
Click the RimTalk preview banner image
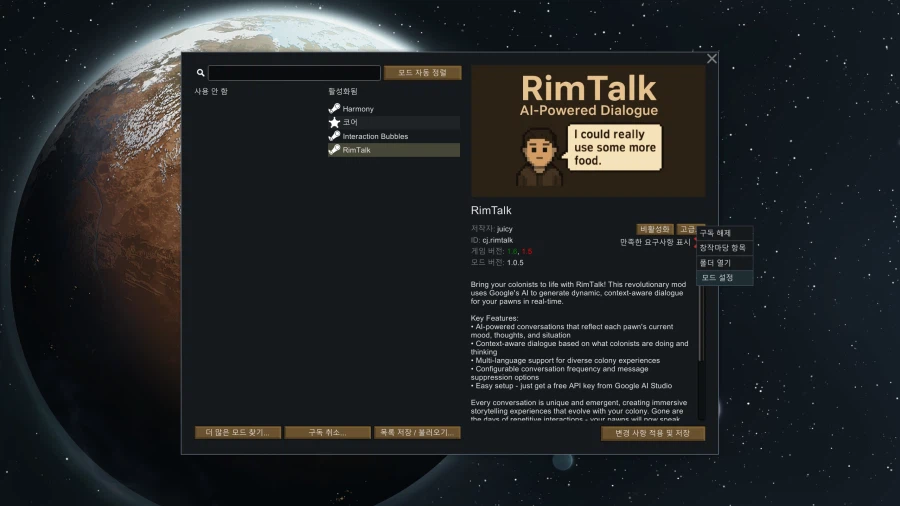(x=588, y=131)
